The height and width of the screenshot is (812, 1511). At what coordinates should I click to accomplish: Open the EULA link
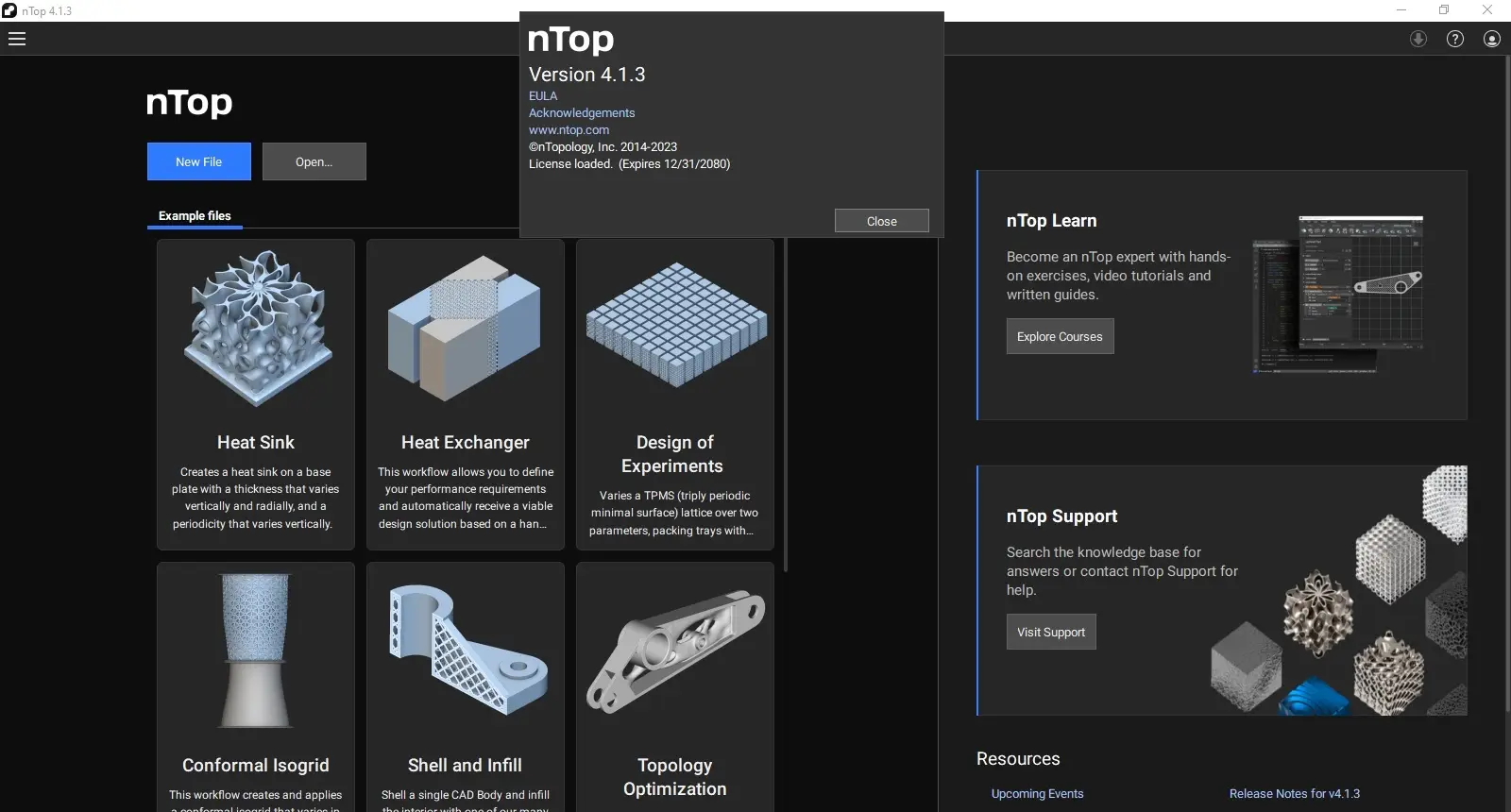543,96
